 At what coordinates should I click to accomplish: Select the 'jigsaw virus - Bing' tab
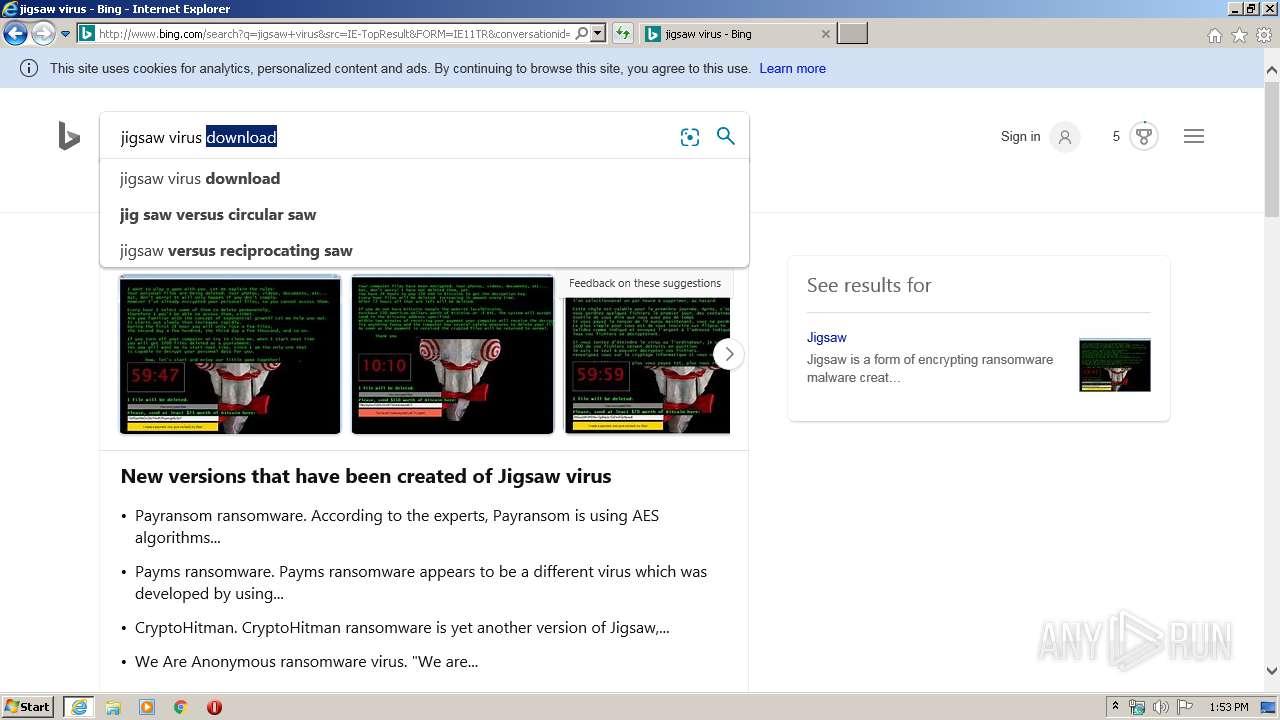[737, 34]
